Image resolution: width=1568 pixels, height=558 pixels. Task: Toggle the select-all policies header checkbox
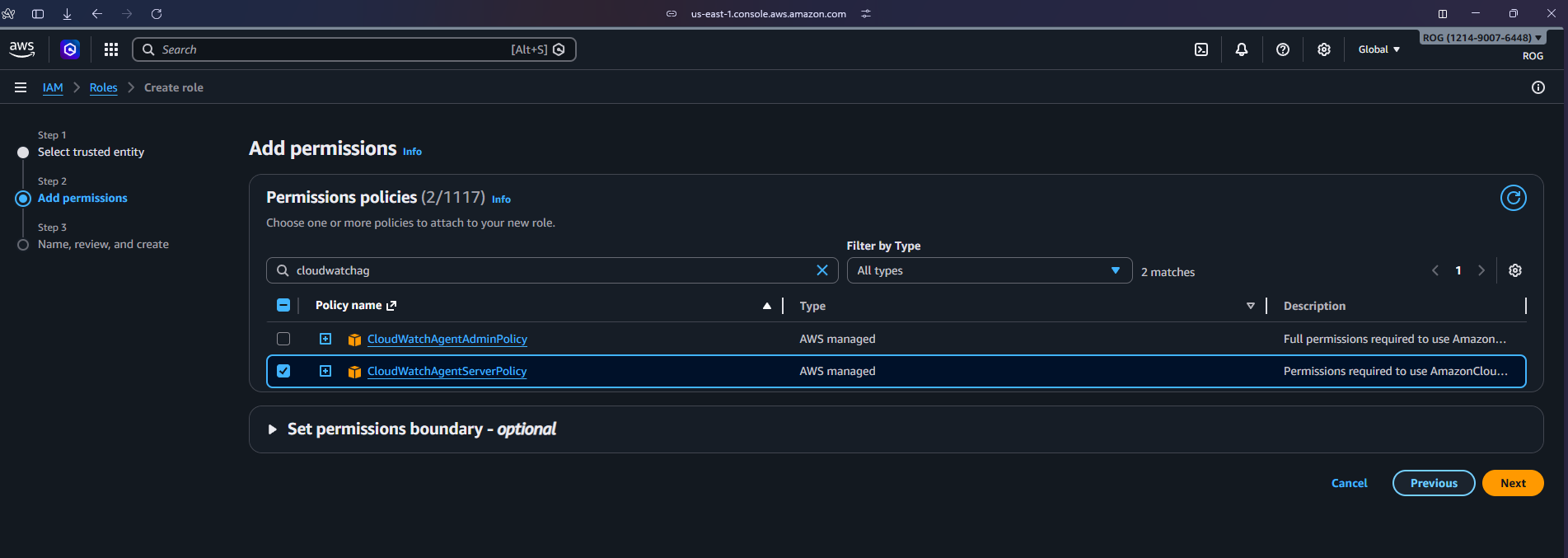[x=283, y=305]
